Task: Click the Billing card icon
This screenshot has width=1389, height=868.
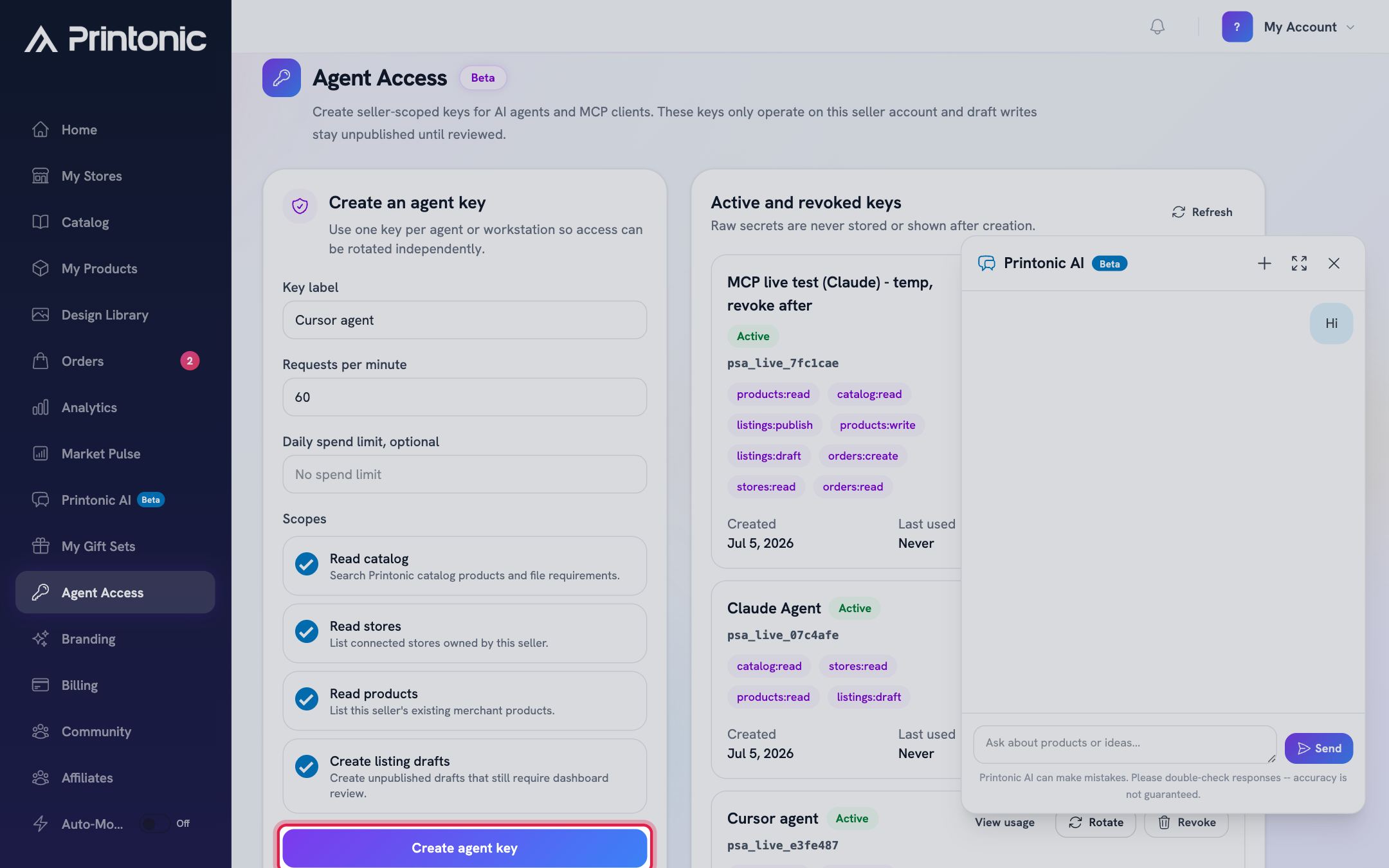Action: (x=41, y=685)
